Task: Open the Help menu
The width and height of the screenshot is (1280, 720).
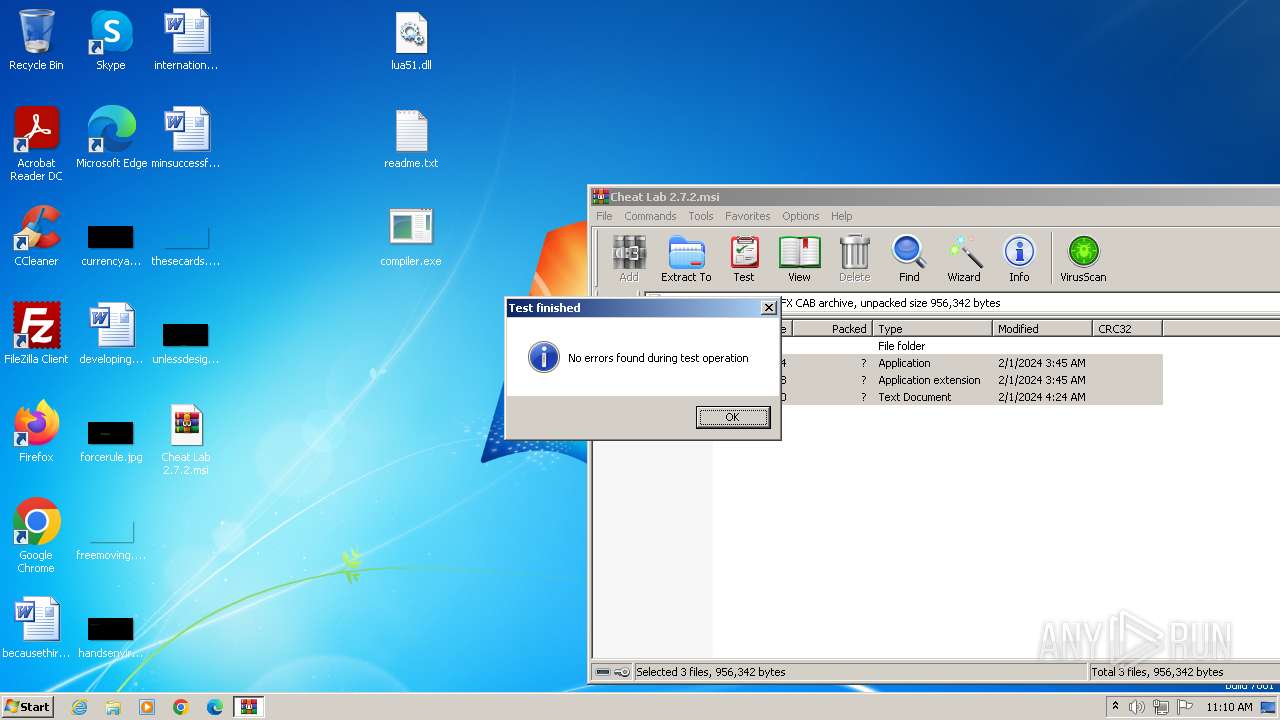Action: [842, 216]
